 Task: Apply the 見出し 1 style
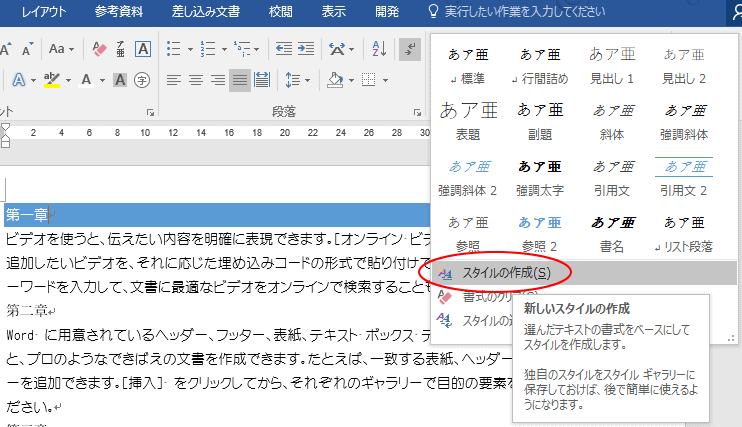click(611, 66)
